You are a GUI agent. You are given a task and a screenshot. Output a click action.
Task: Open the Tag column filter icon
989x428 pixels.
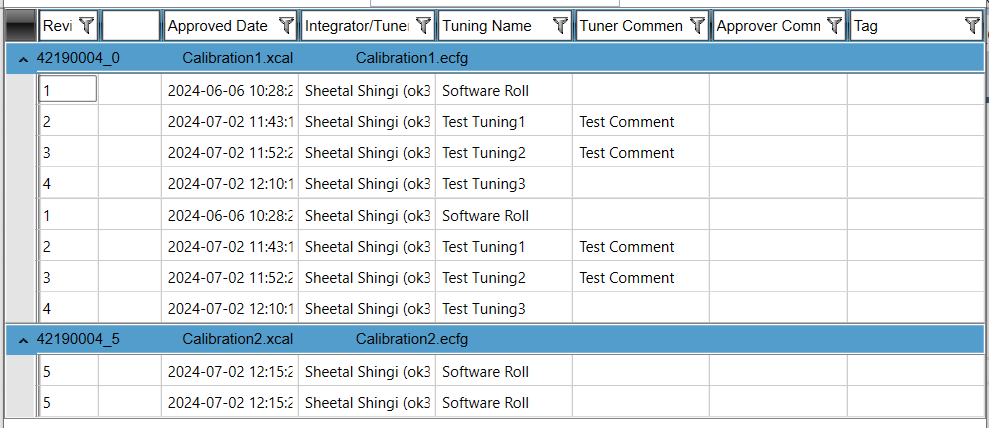click(x=972, y=26)
